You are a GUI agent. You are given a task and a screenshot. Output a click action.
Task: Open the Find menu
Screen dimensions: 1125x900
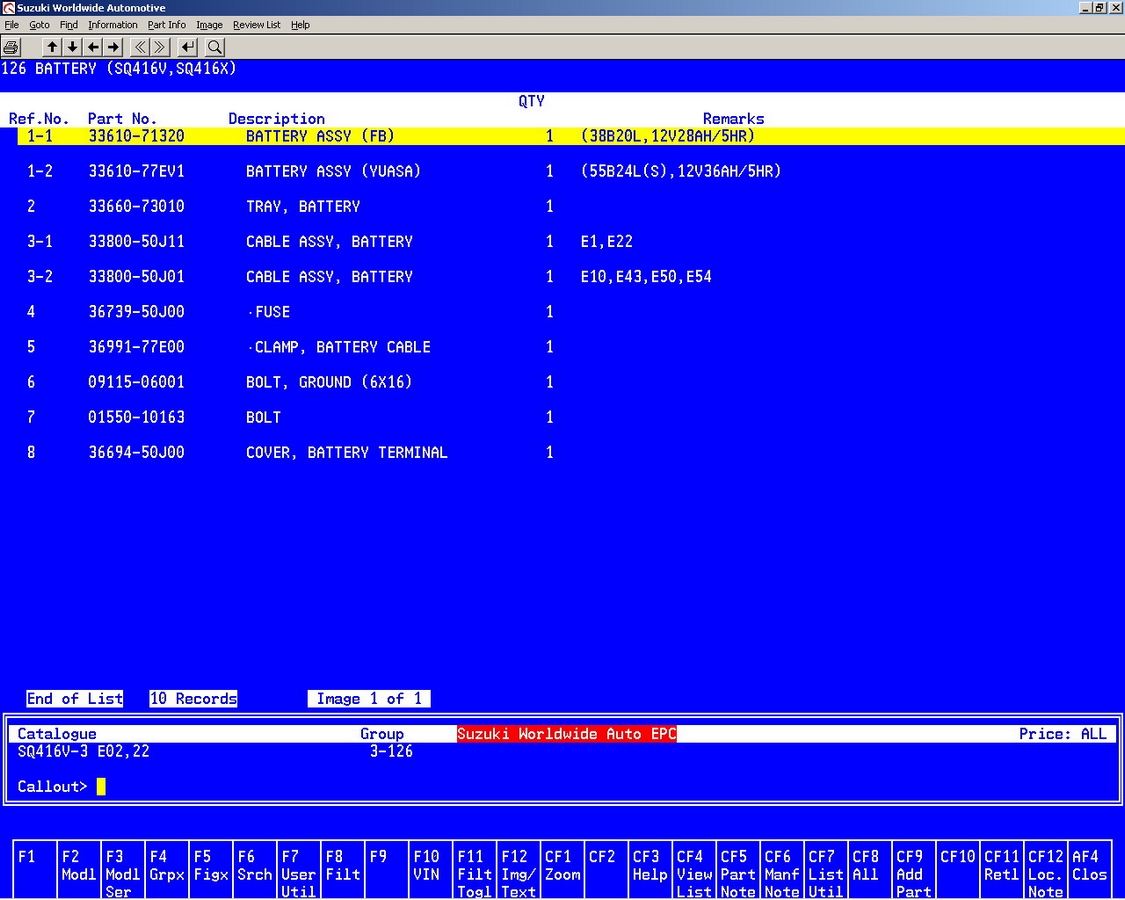(x=69, y=24)
